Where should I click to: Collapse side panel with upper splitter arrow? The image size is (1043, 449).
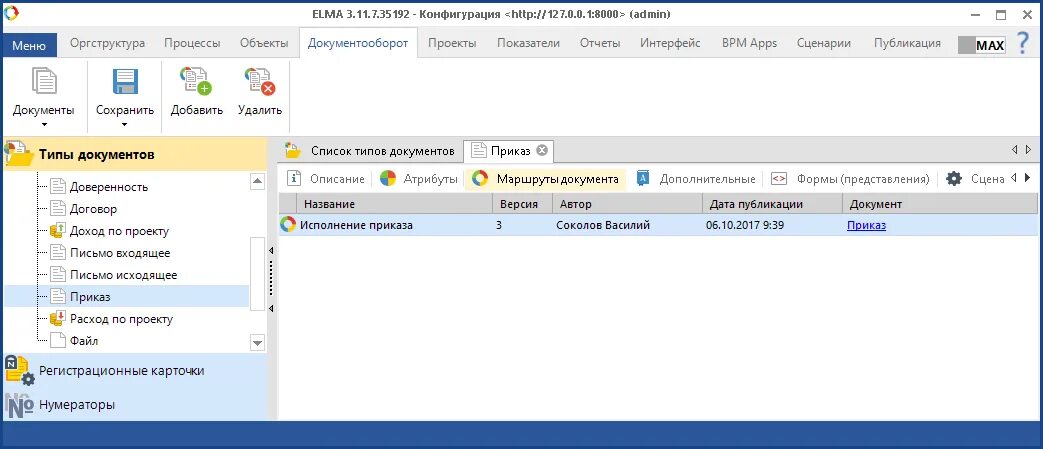pos(271,251)
